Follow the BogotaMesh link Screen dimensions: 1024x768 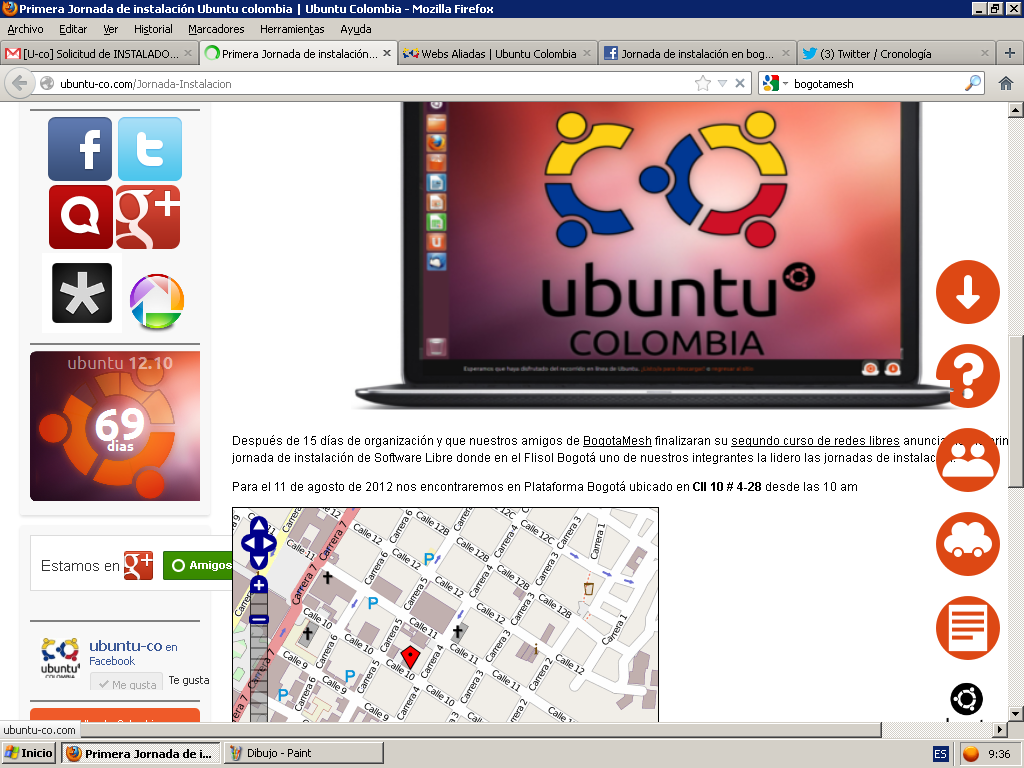click(x=617, y=441)
